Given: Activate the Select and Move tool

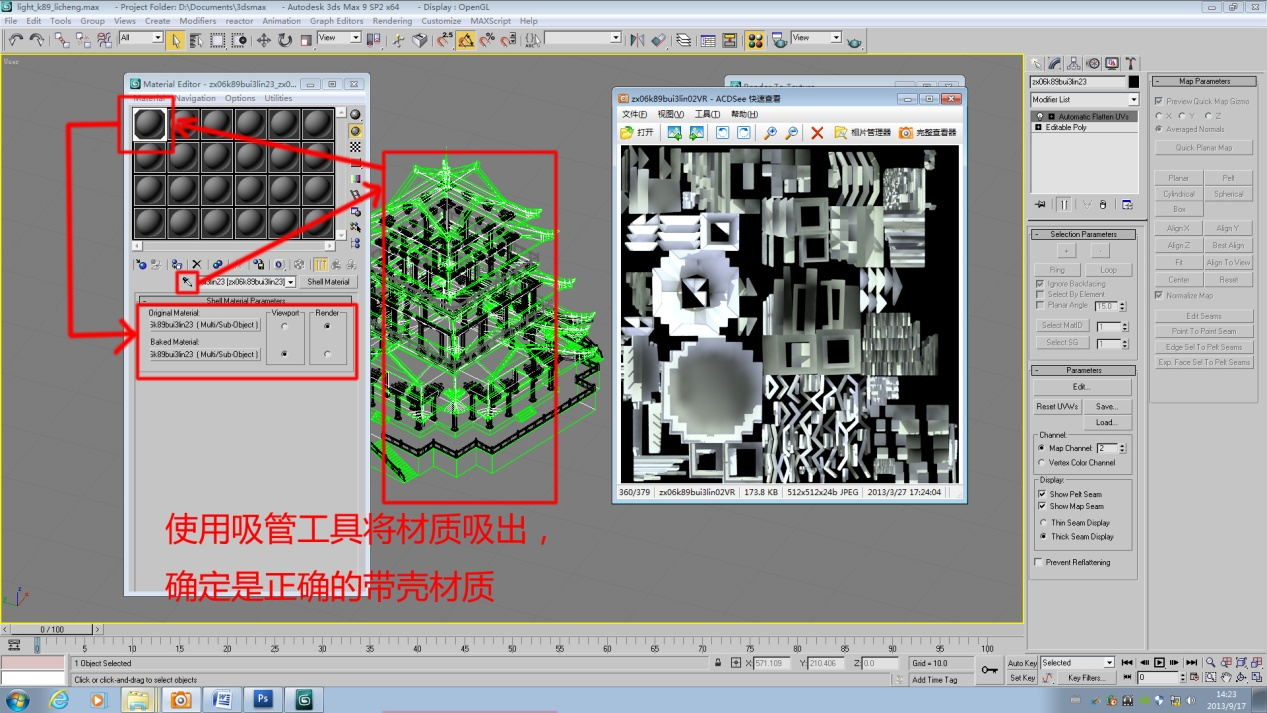Looking at the screenshot, I should [x=264, y=40].
